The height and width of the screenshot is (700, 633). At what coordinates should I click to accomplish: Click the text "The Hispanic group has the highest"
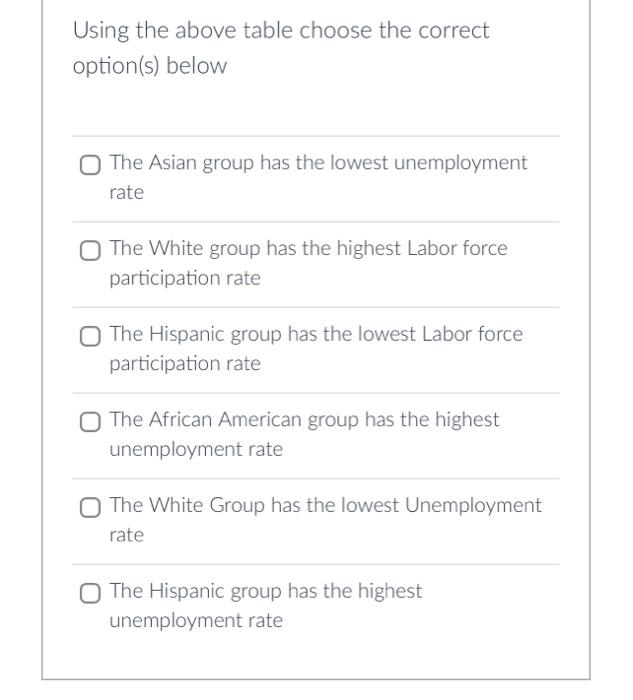266,591
